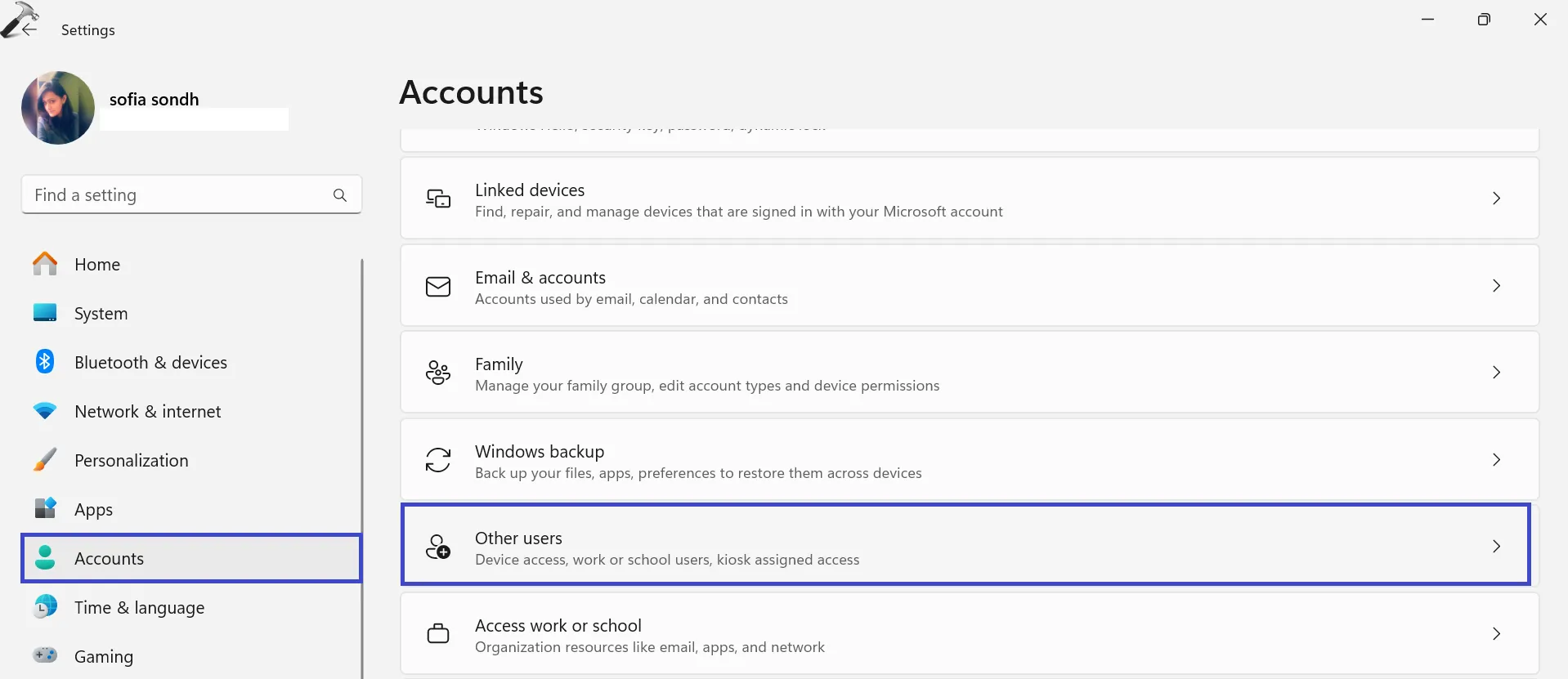This screenshot has height=679, width=1568.
Task: Open Windows backup via its chevron
Action: (1496, 460)
